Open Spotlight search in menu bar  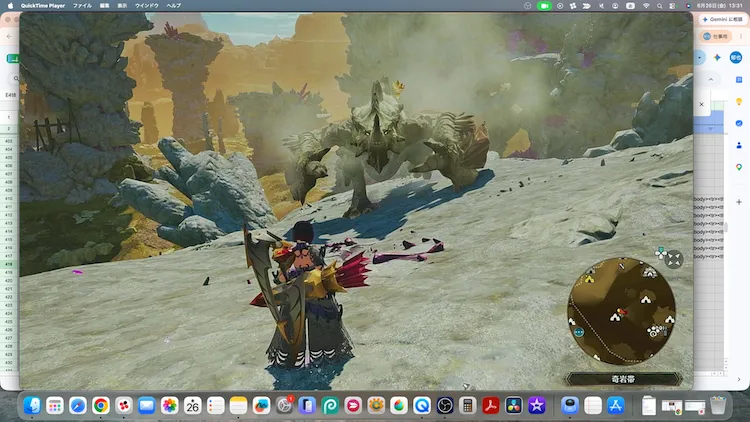(660, 6)
